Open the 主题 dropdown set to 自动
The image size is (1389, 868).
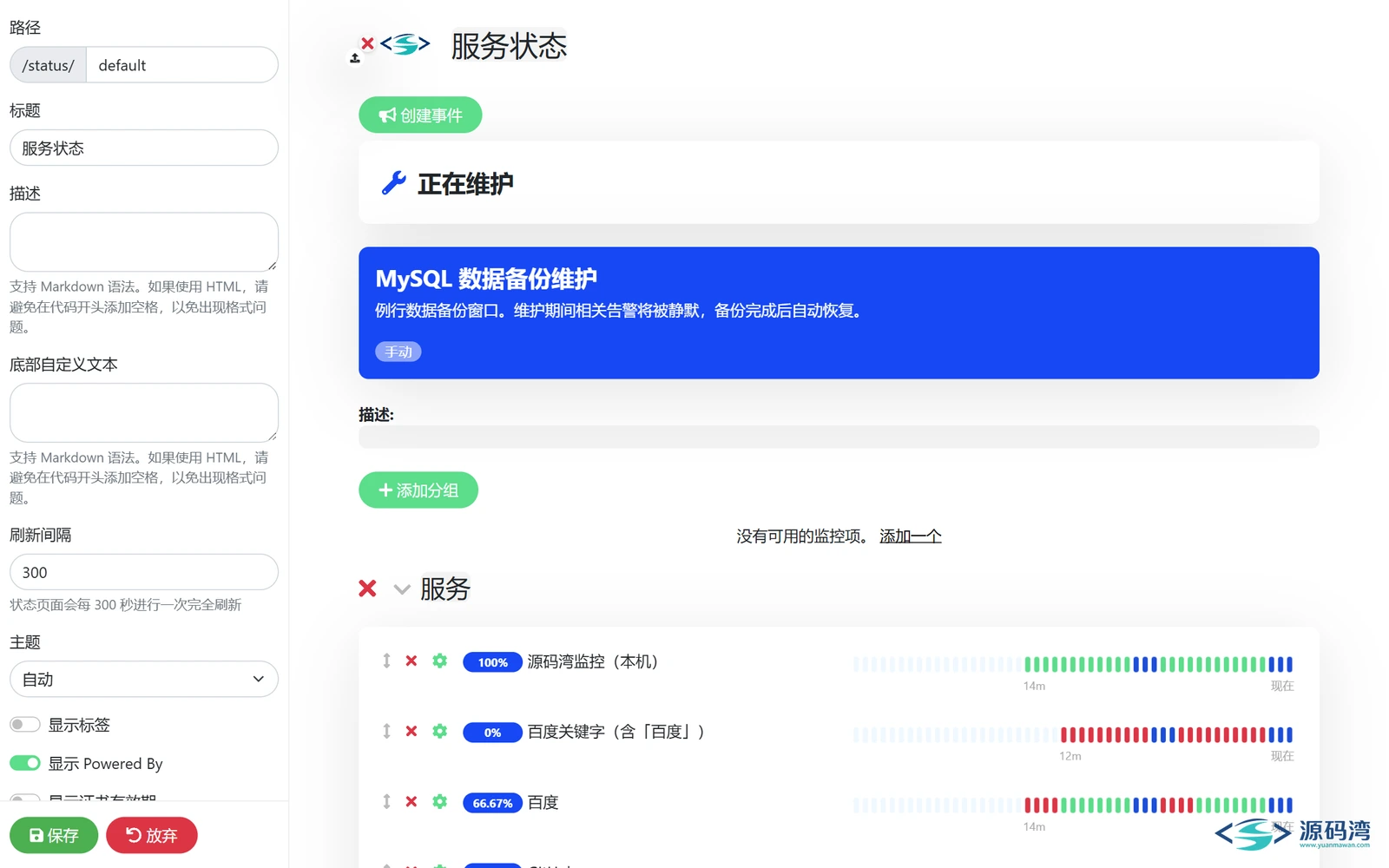coord(144,679)
